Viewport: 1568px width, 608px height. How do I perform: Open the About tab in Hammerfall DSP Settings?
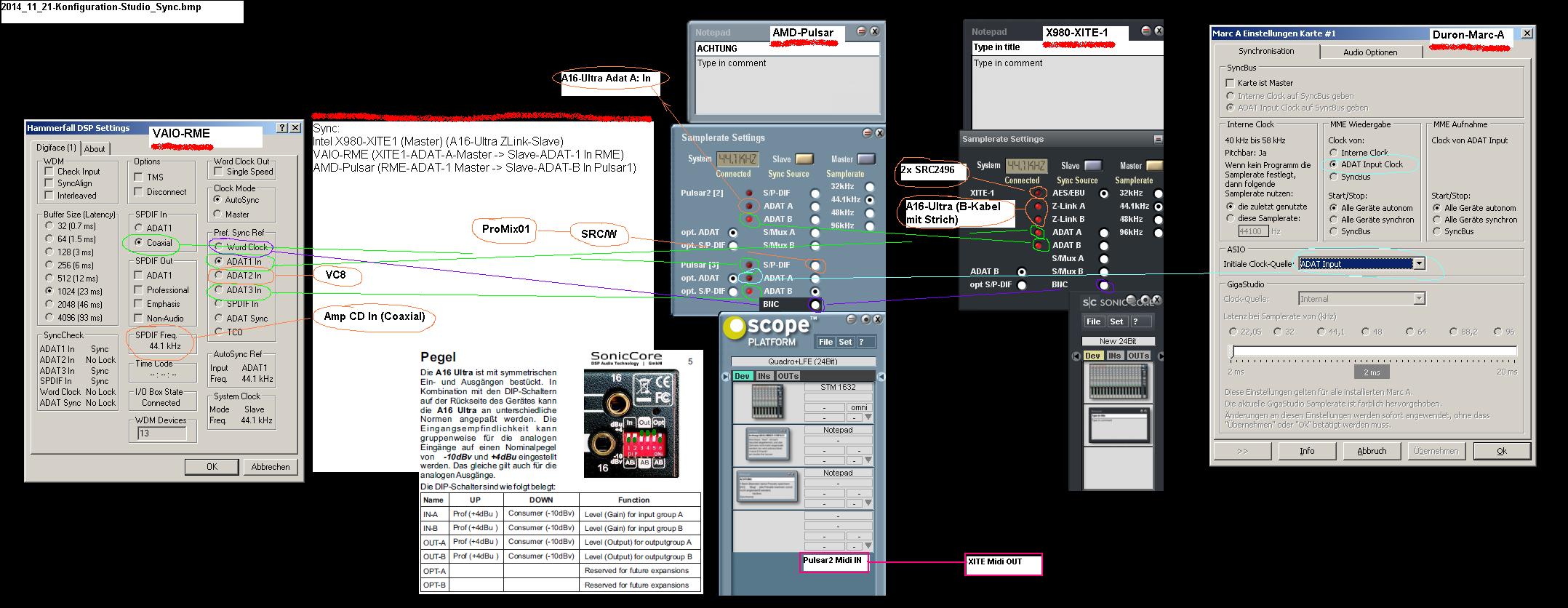coord(95,148)
